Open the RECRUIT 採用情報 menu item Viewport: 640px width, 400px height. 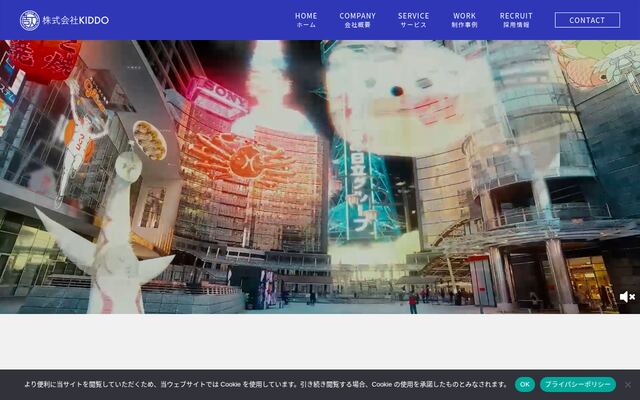pos(516,20)
